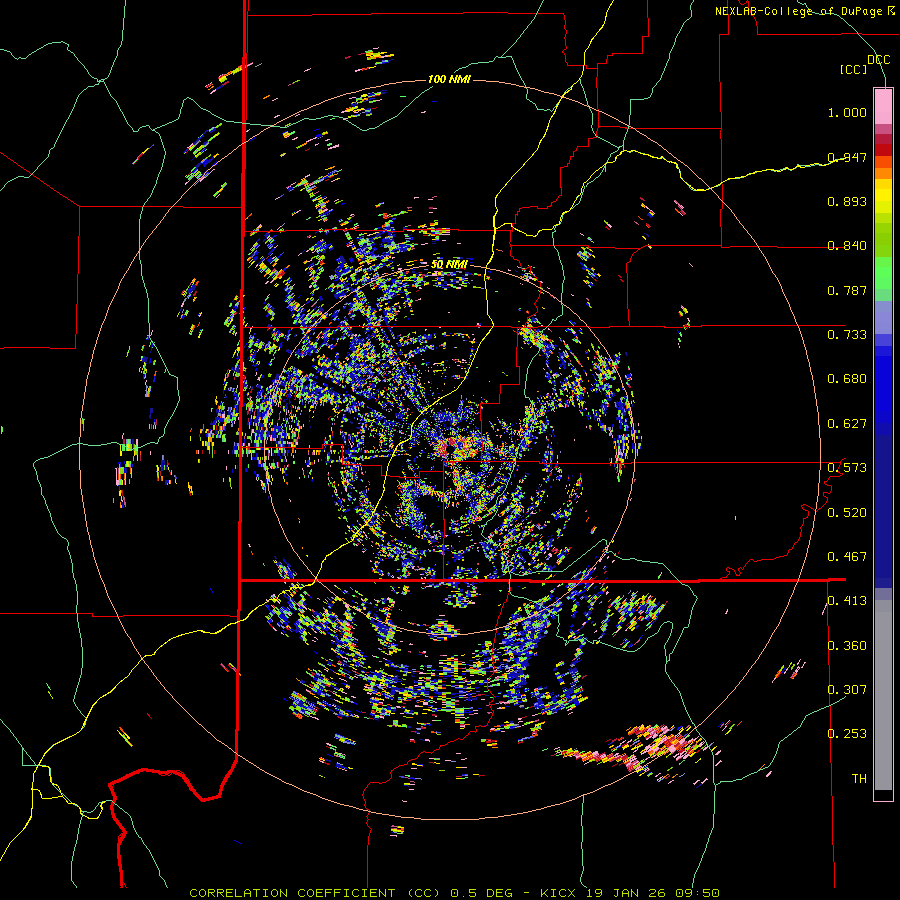Click the 19 JAN 26 date text

(x=626, y=893)
